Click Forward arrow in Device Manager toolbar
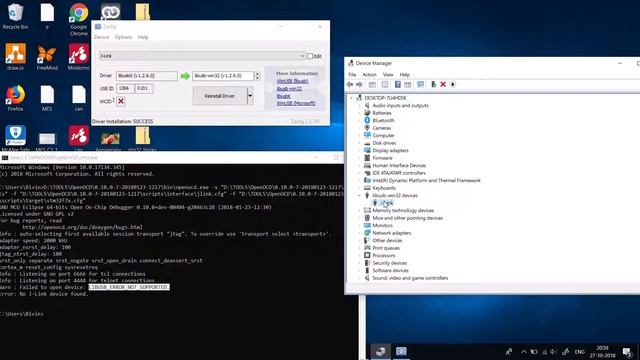Viewport: 640px width, 360px height. (359, 84)
